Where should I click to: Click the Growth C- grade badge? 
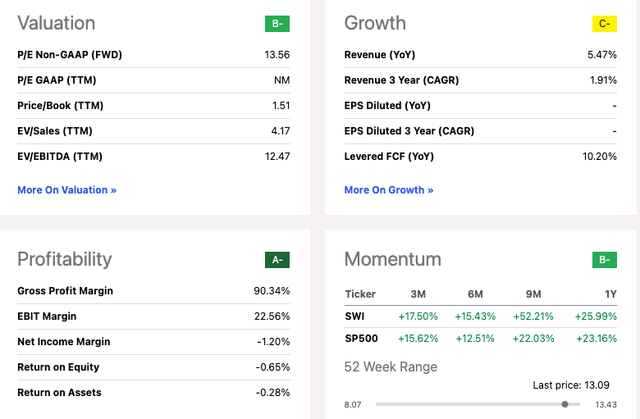[603, 23]
